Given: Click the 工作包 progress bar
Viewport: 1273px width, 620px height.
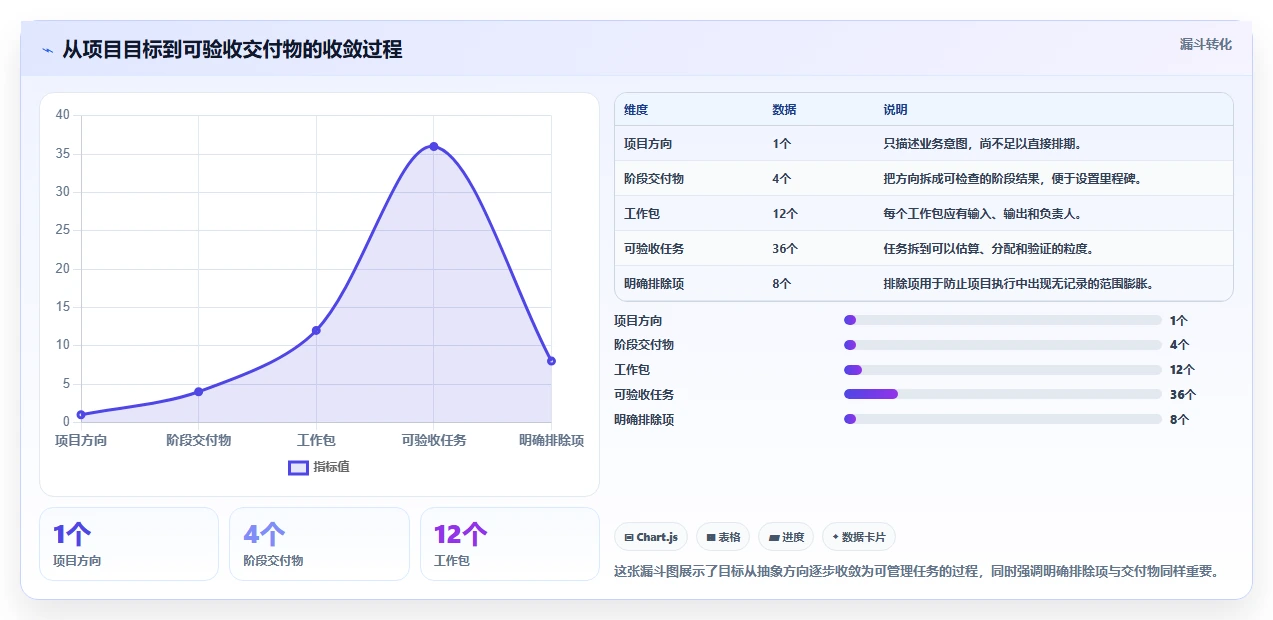Looking at the screenshot, I should [1003, 370].
